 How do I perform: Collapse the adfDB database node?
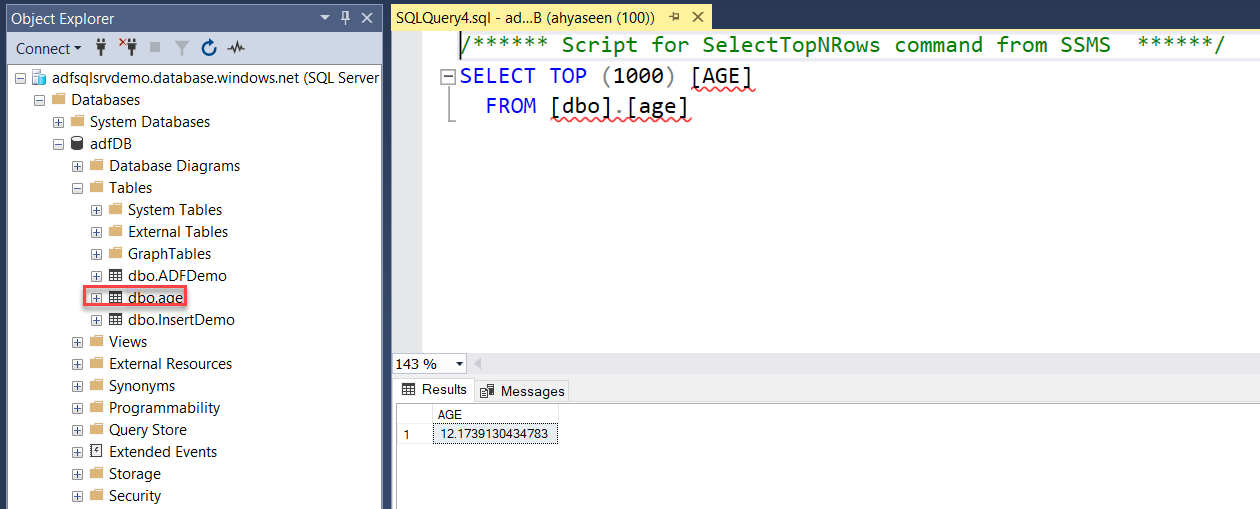tap(58, 144)
